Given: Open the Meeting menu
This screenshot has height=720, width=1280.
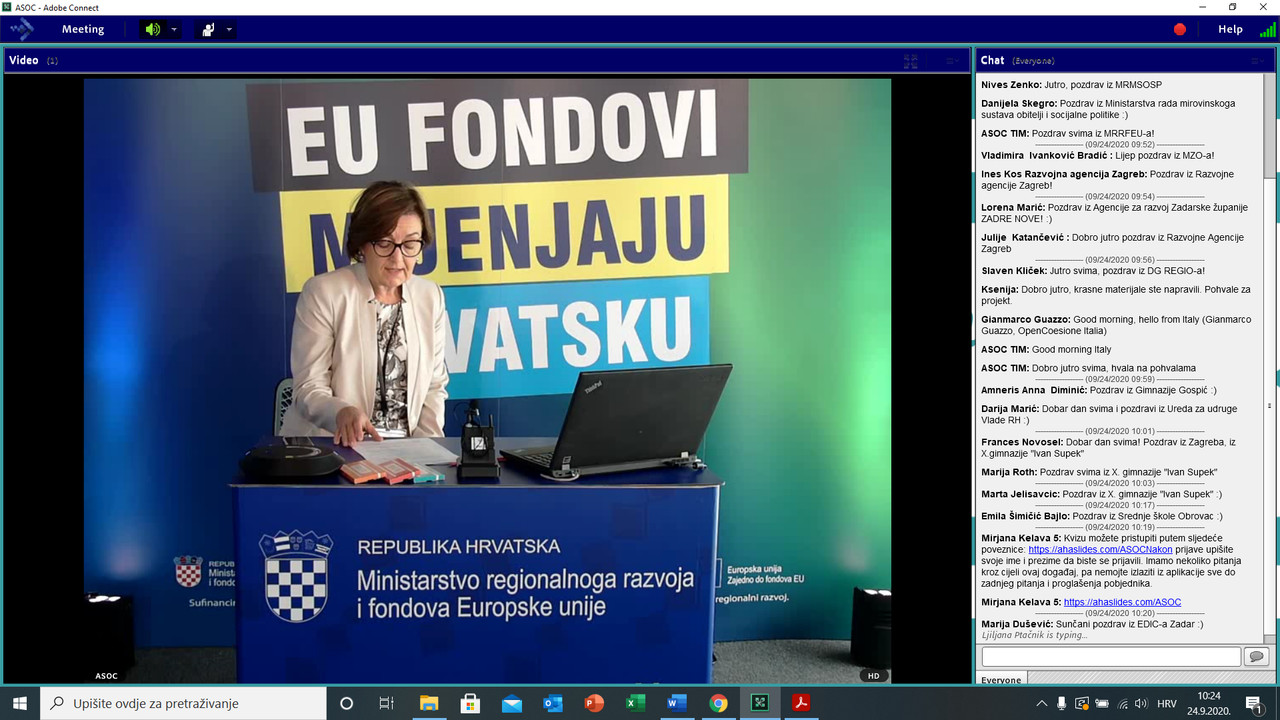Looking at the screenshot, I should tap(83, 29).
